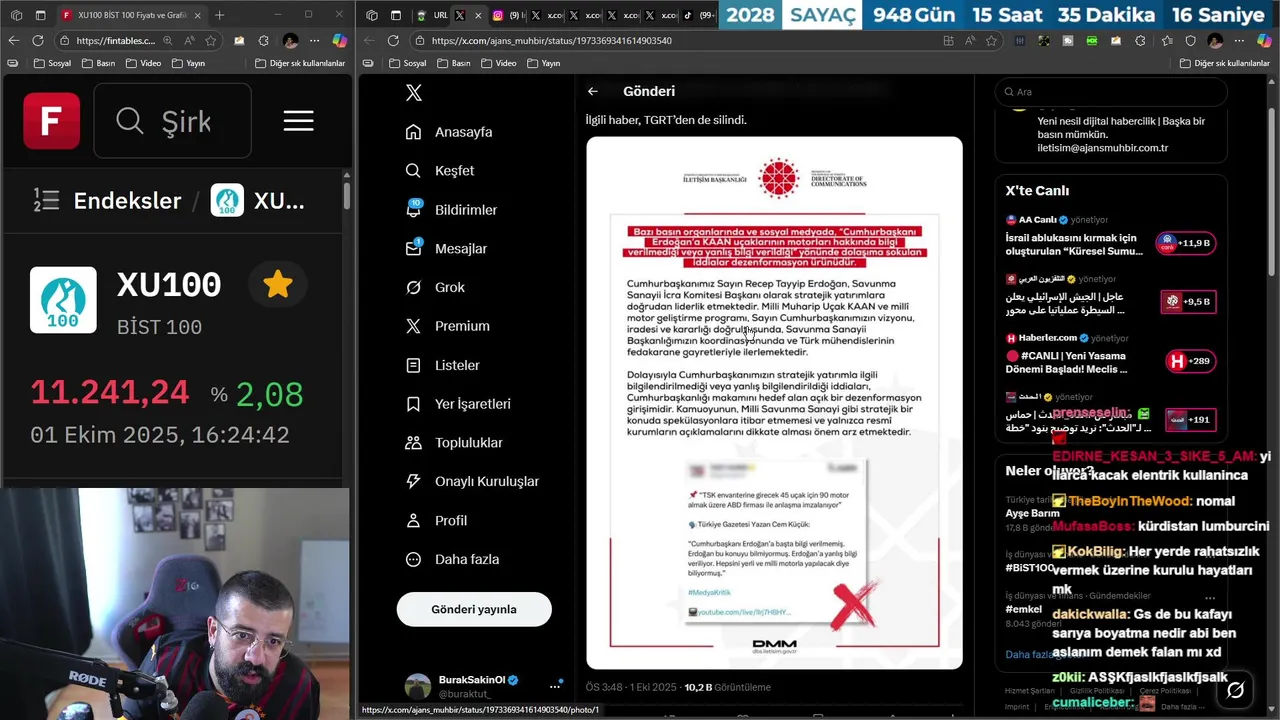This screenshot has height=720, width=1280.
Task: Click the 10,2 B Görüntüleme view count
Action: pos(727,687)
